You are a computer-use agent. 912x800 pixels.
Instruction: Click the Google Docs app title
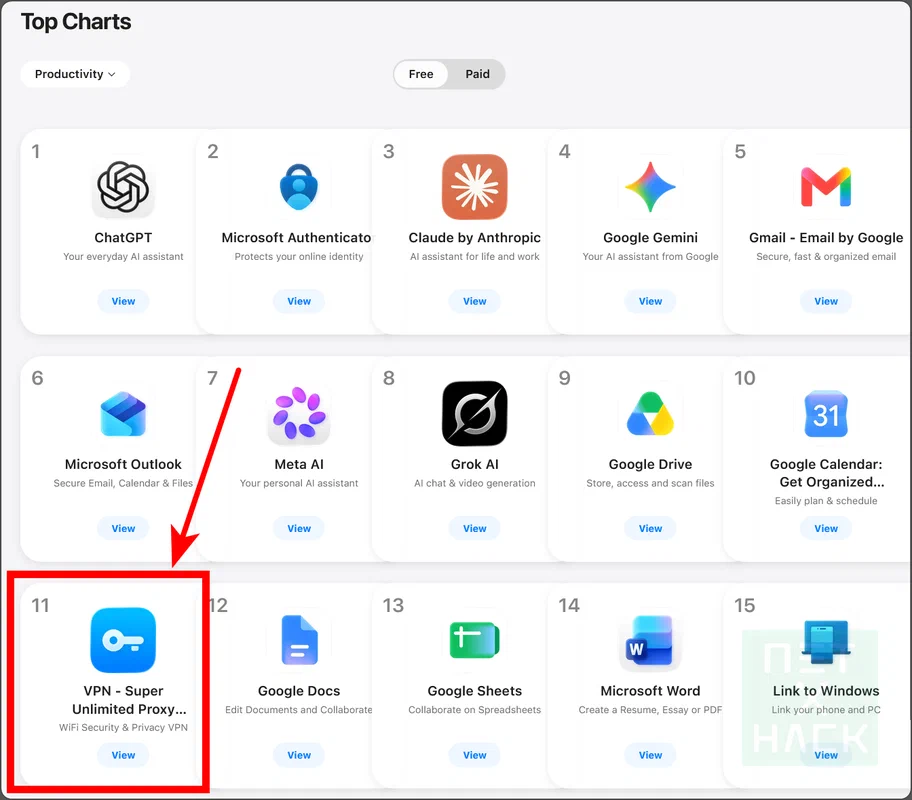(299, 691)
